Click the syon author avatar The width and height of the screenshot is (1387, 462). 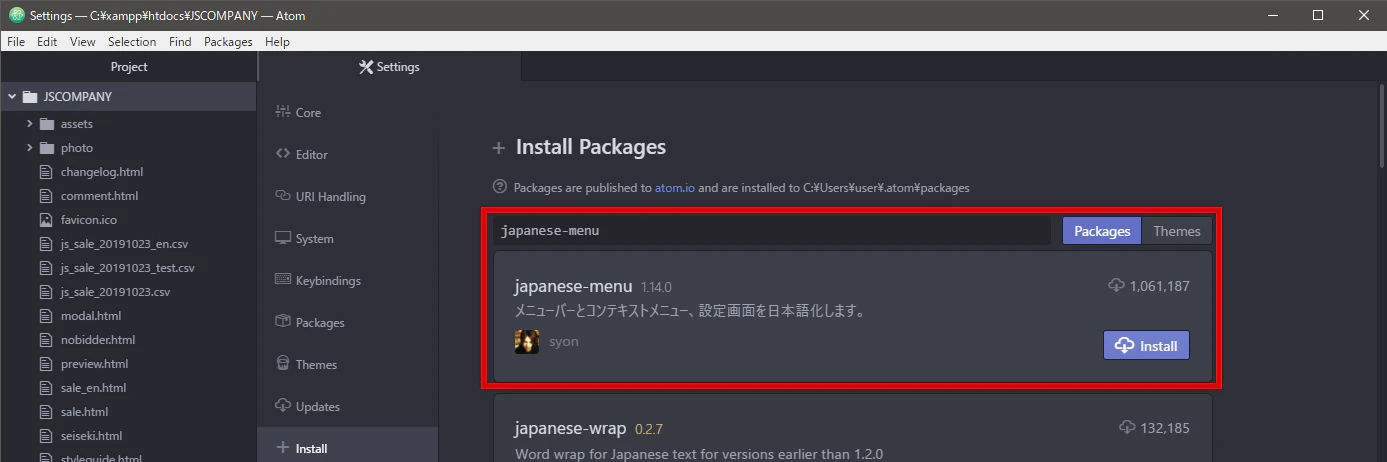point(527,342)
